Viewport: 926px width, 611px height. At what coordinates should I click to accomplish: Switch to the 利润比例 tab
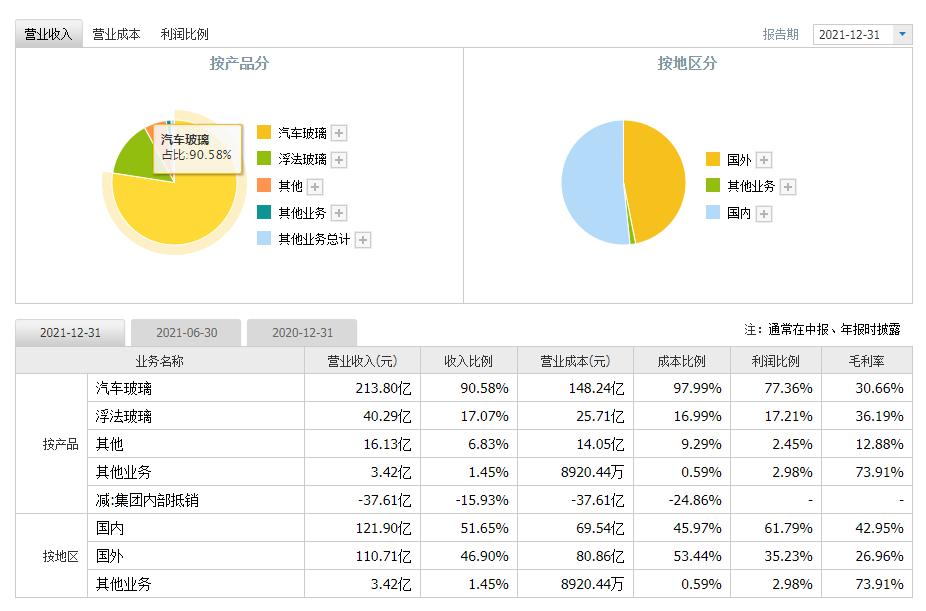[184, 34]
